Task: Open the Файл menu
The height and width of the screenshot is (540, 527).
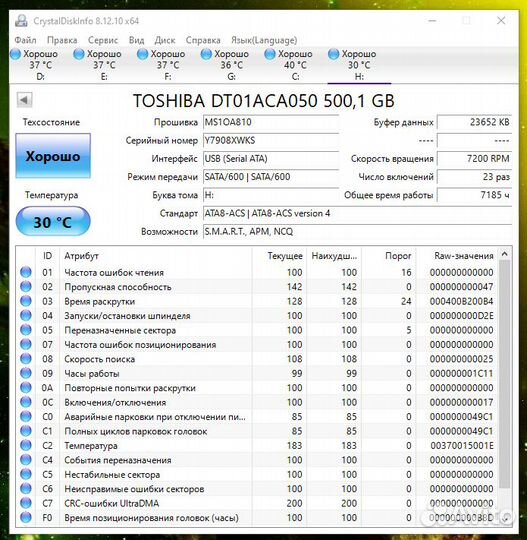Action: point(25,40)
